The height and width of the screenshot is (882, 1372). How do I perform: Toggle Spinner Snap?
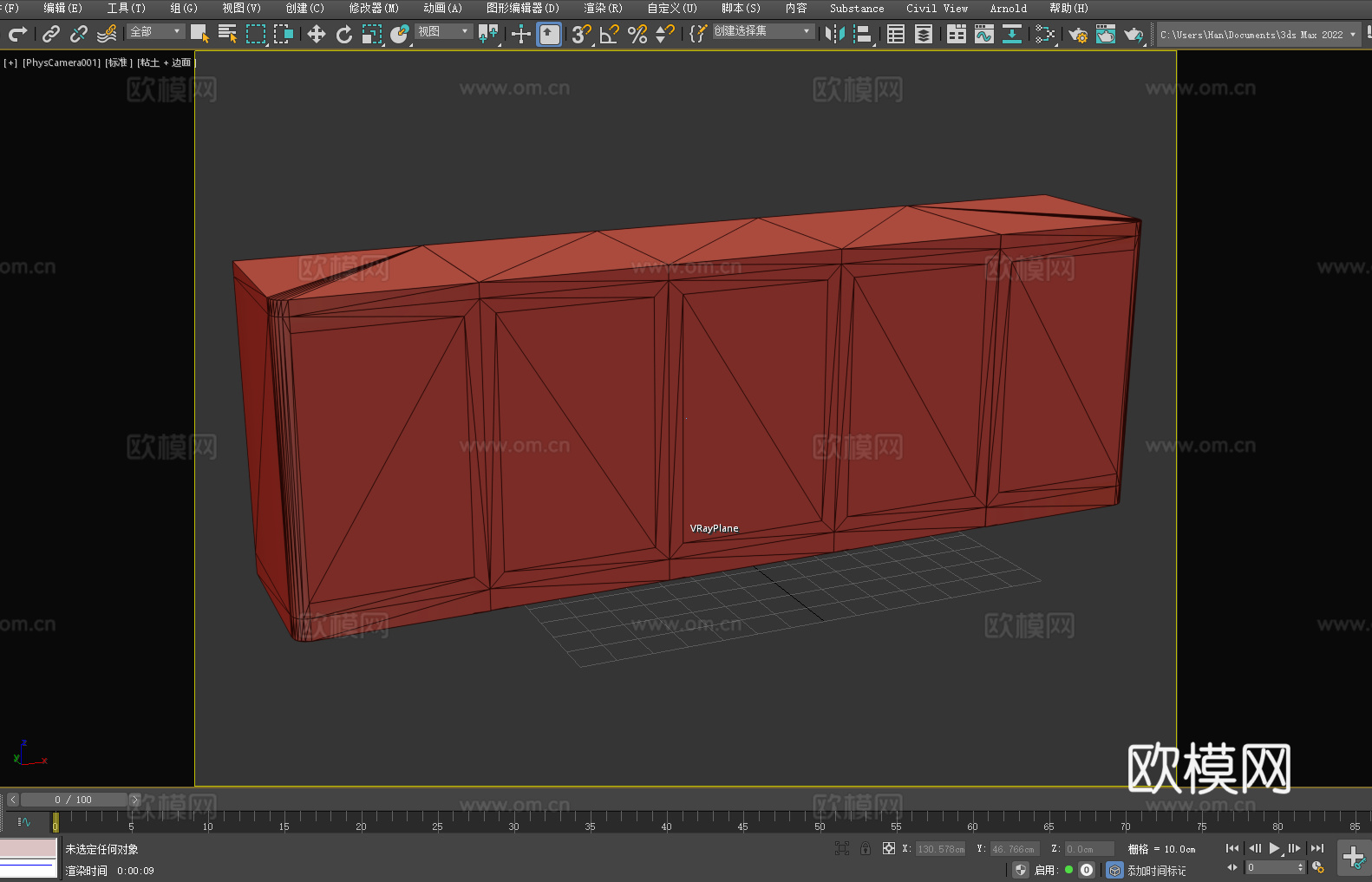tap(665, 34)
